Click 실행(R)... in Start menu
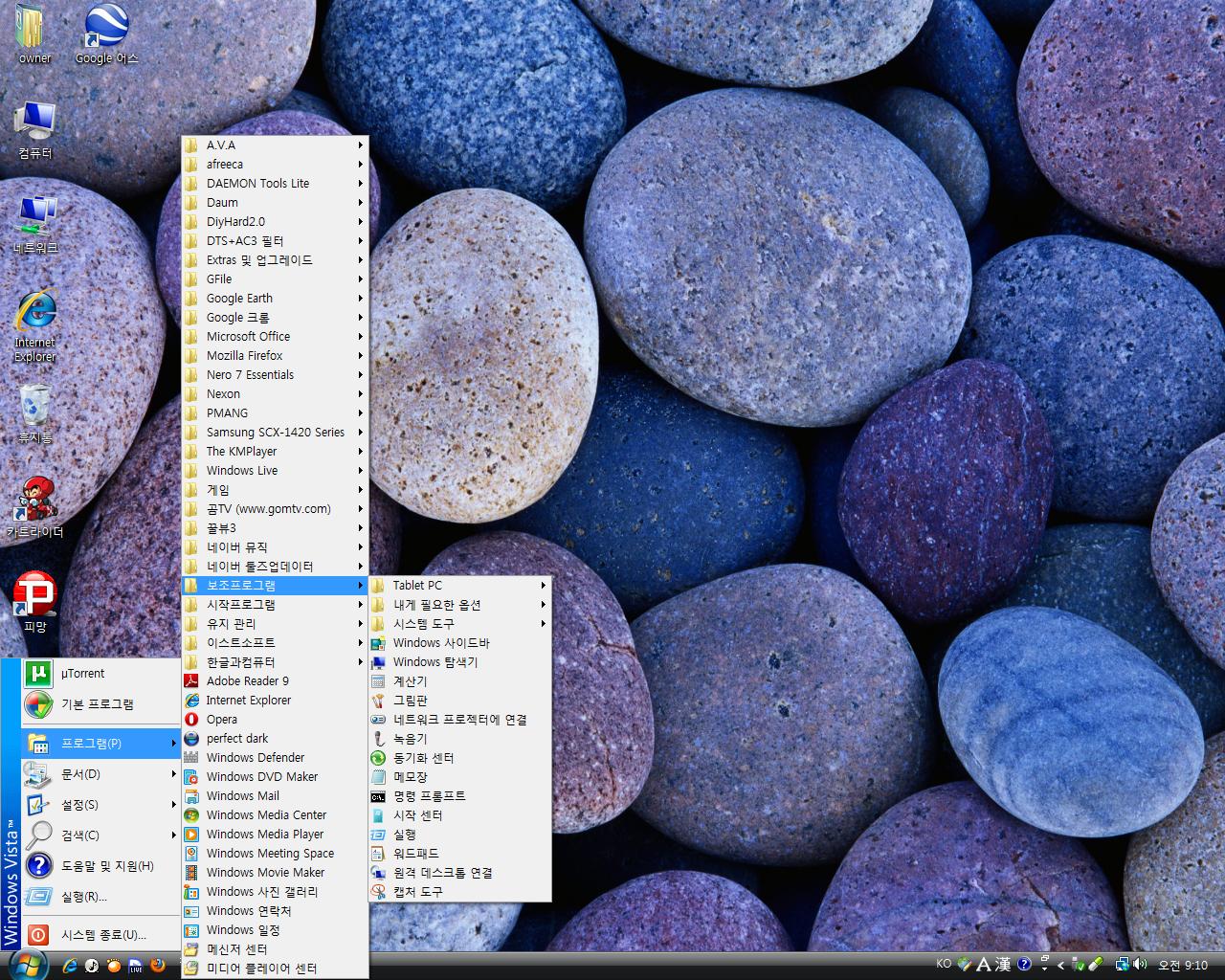The image size is (1225, 980). click(100, 896)
